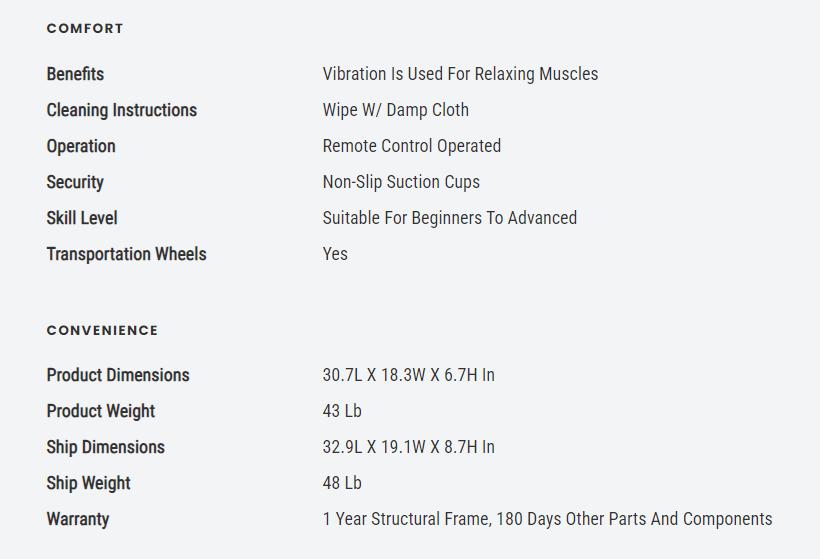Click the Benefits label

coord(75,74)
